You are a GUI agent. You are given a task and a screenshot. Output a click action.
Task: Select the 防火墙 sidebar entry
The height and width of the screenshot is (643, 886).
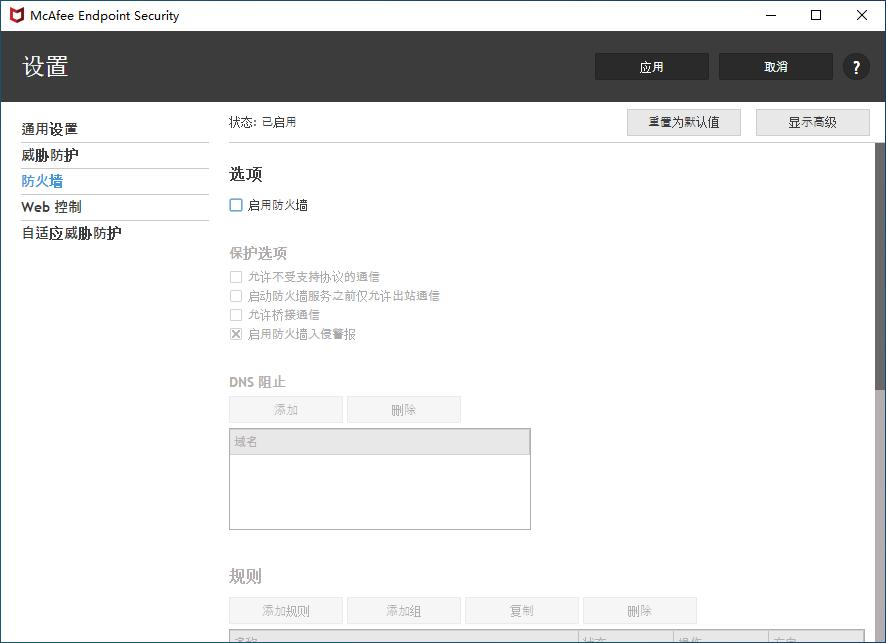(x=42, y=181)
